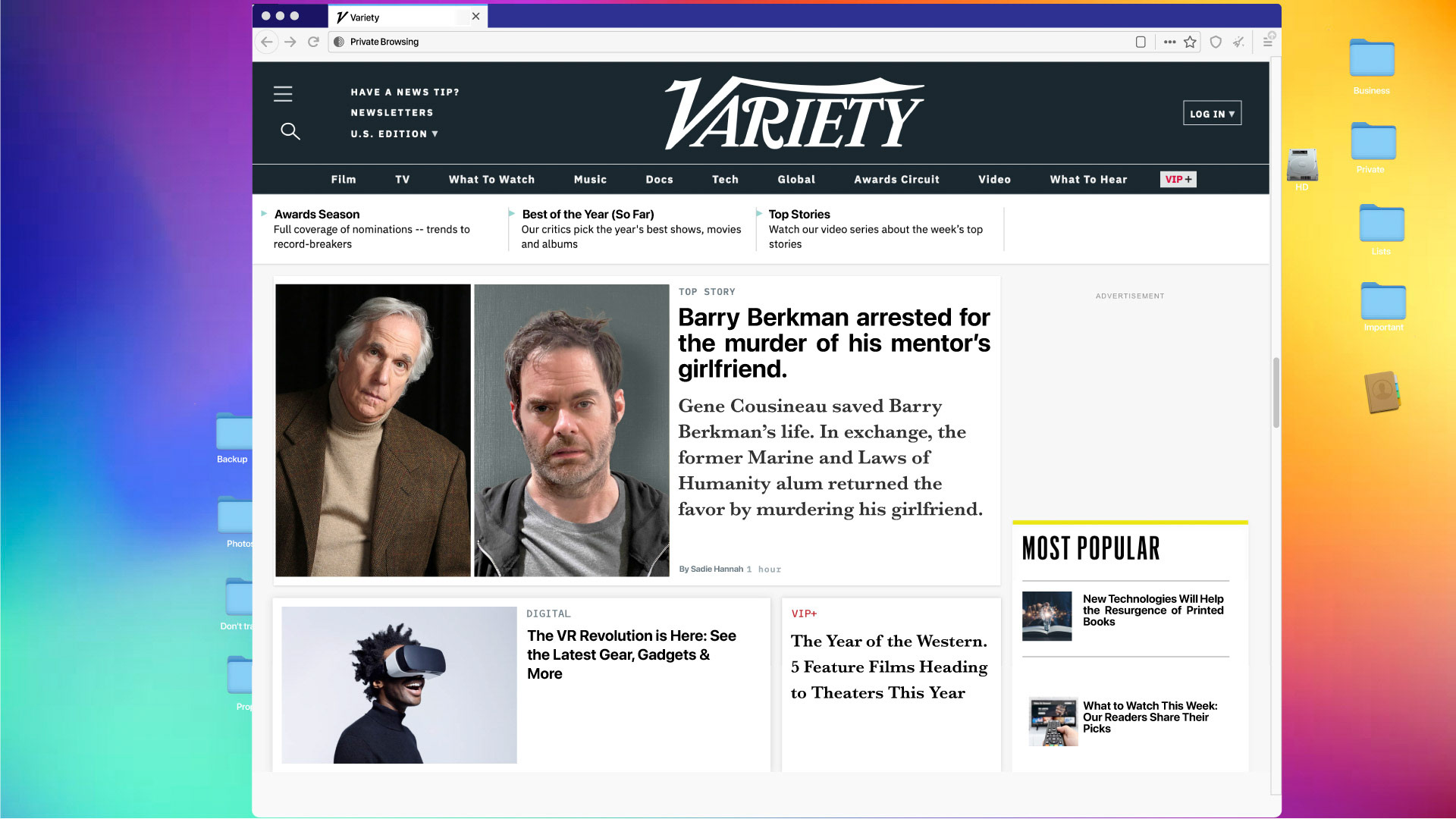Click the search magnifier icon
1456x819 pixels.
point(290,131)
